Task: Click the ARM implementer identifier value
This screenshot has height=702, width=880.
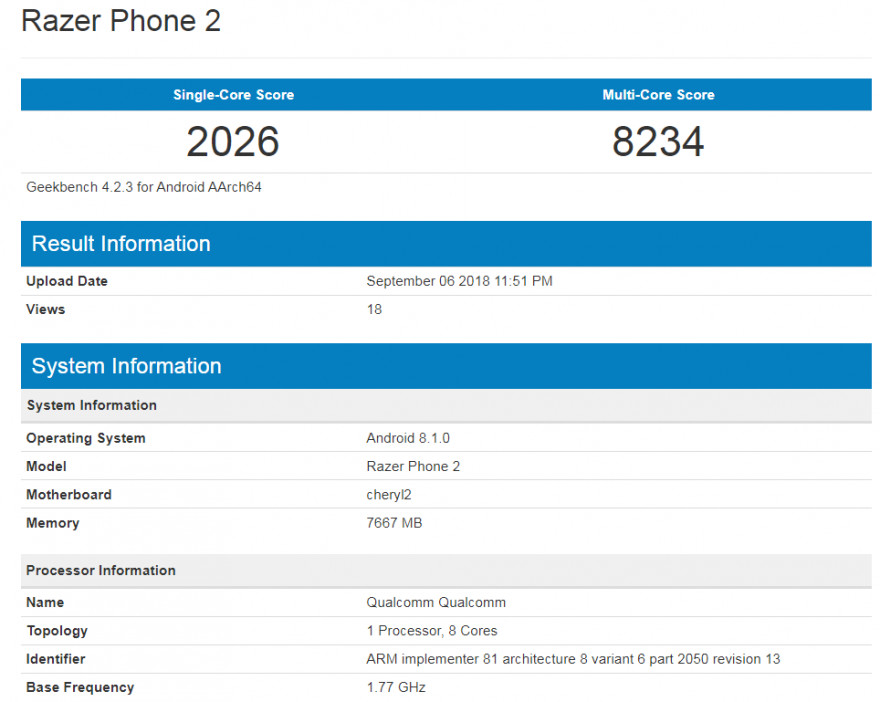Action: tap(573, 659)
